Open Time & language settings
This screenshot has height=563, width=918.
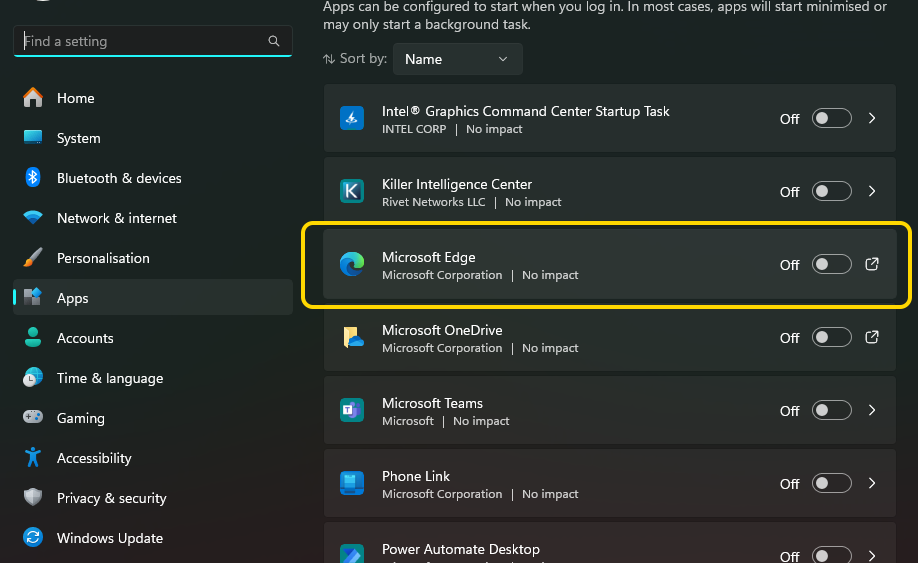[x=153, y=378]
